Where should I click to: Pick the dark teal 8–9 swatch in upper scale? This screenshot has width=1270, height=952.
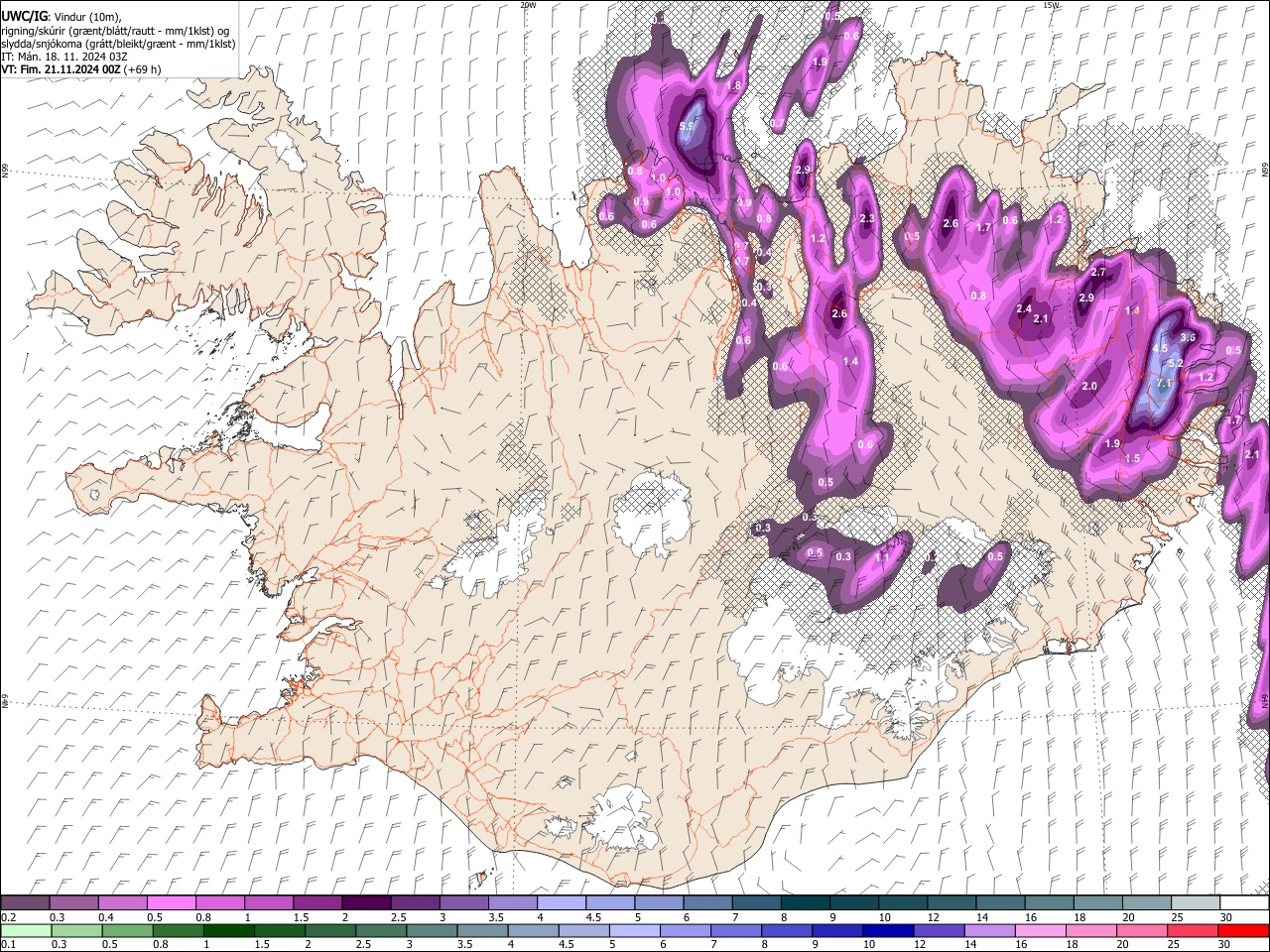[x=806, y=902]
